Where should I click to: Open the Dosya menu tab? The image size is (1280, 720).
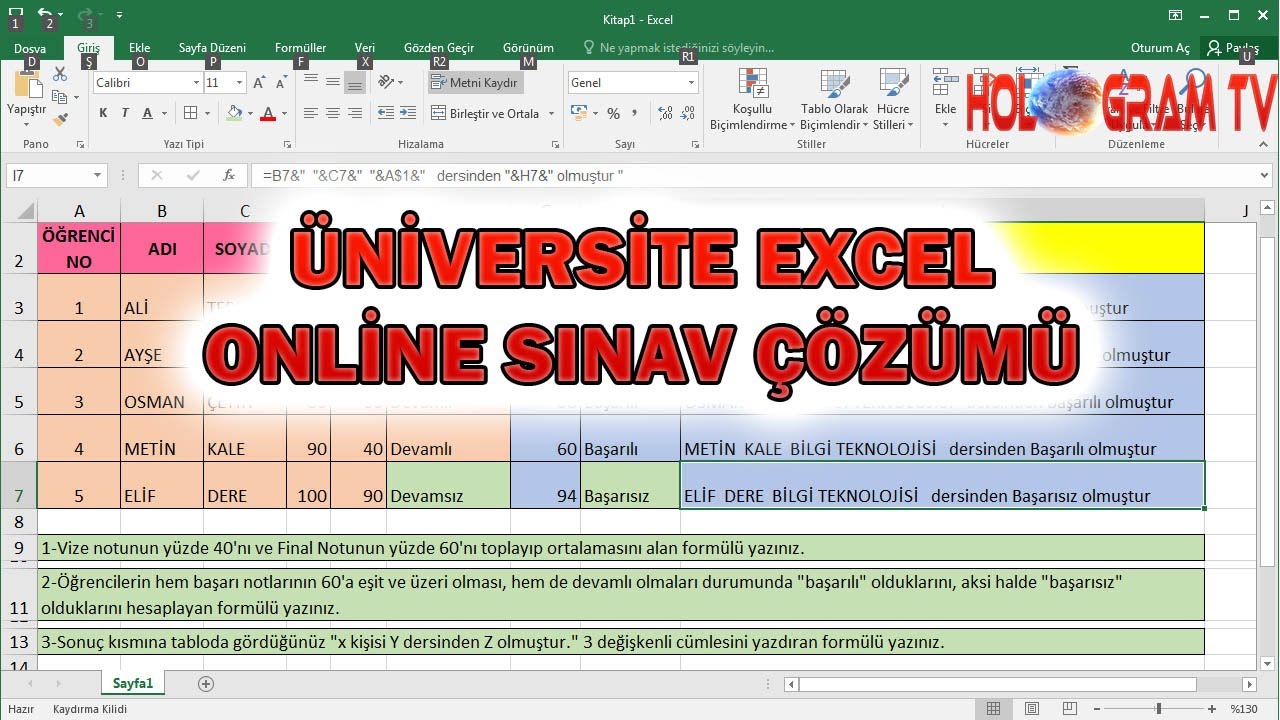(29, 48)
